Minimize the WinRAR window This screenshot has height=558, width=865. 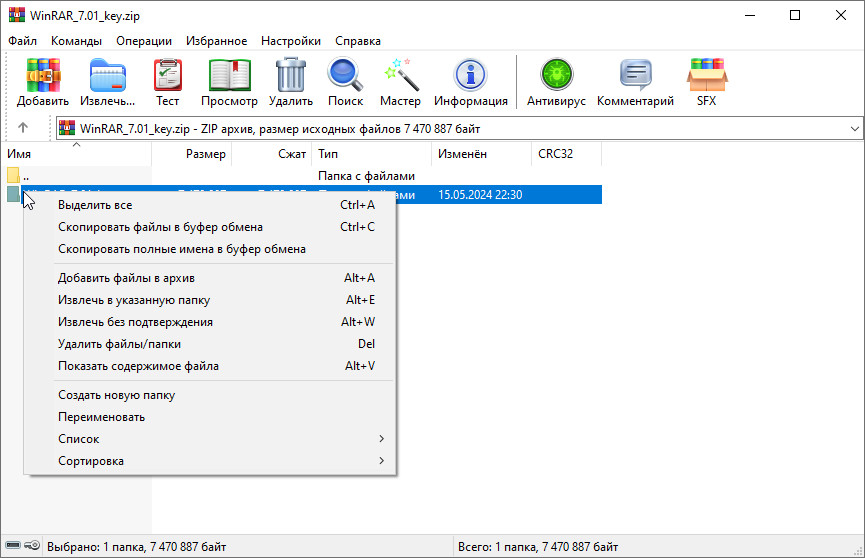click(x=750, y=15)
